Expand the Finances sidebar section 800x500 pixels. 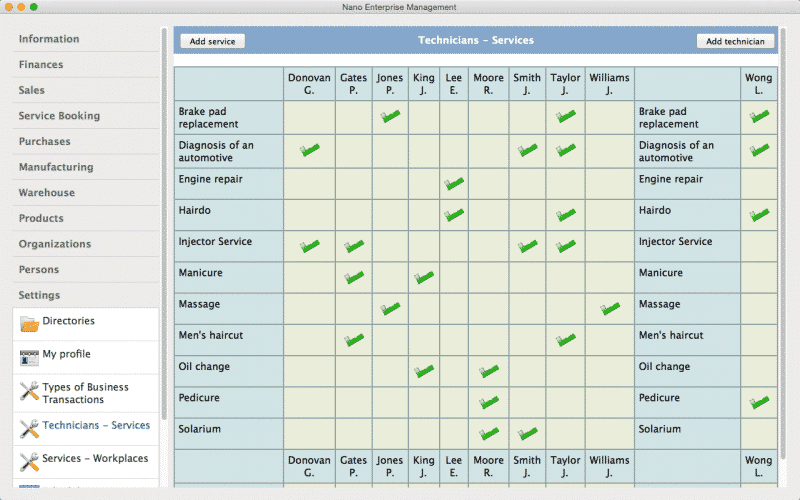41,65
